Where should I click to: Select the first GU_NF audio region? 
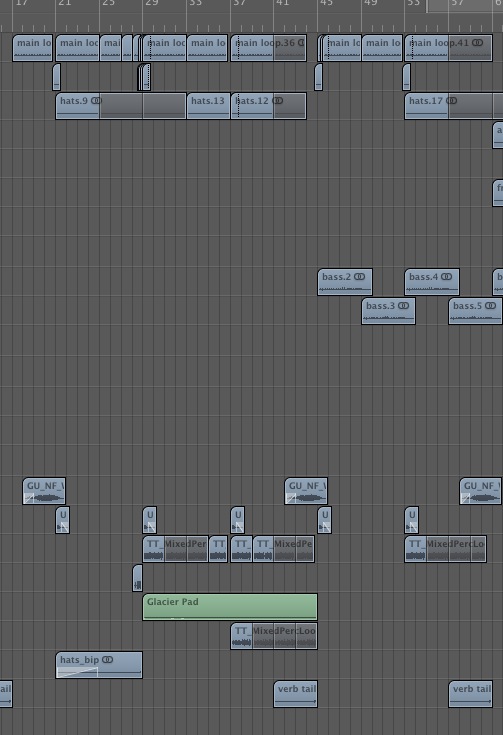click(x=44, y=491)
